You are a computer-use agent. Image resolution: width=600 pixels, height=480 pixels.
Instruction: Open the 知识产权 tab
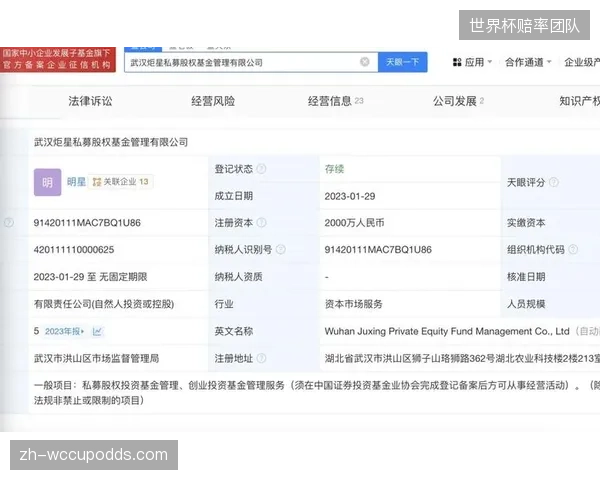click(579, 101)
